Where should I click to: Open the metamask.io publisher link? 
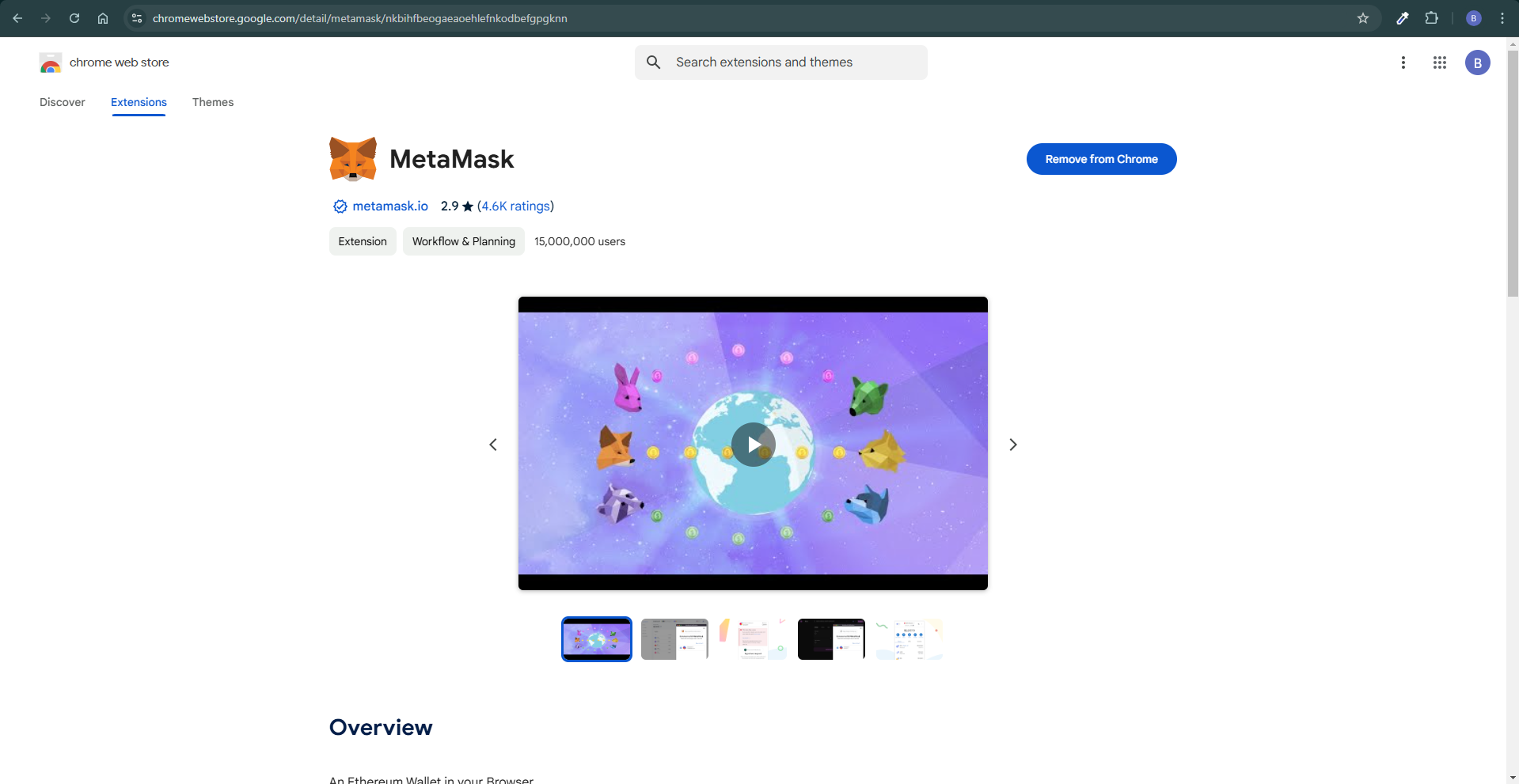pyautogui.click(x=389, y=206)
